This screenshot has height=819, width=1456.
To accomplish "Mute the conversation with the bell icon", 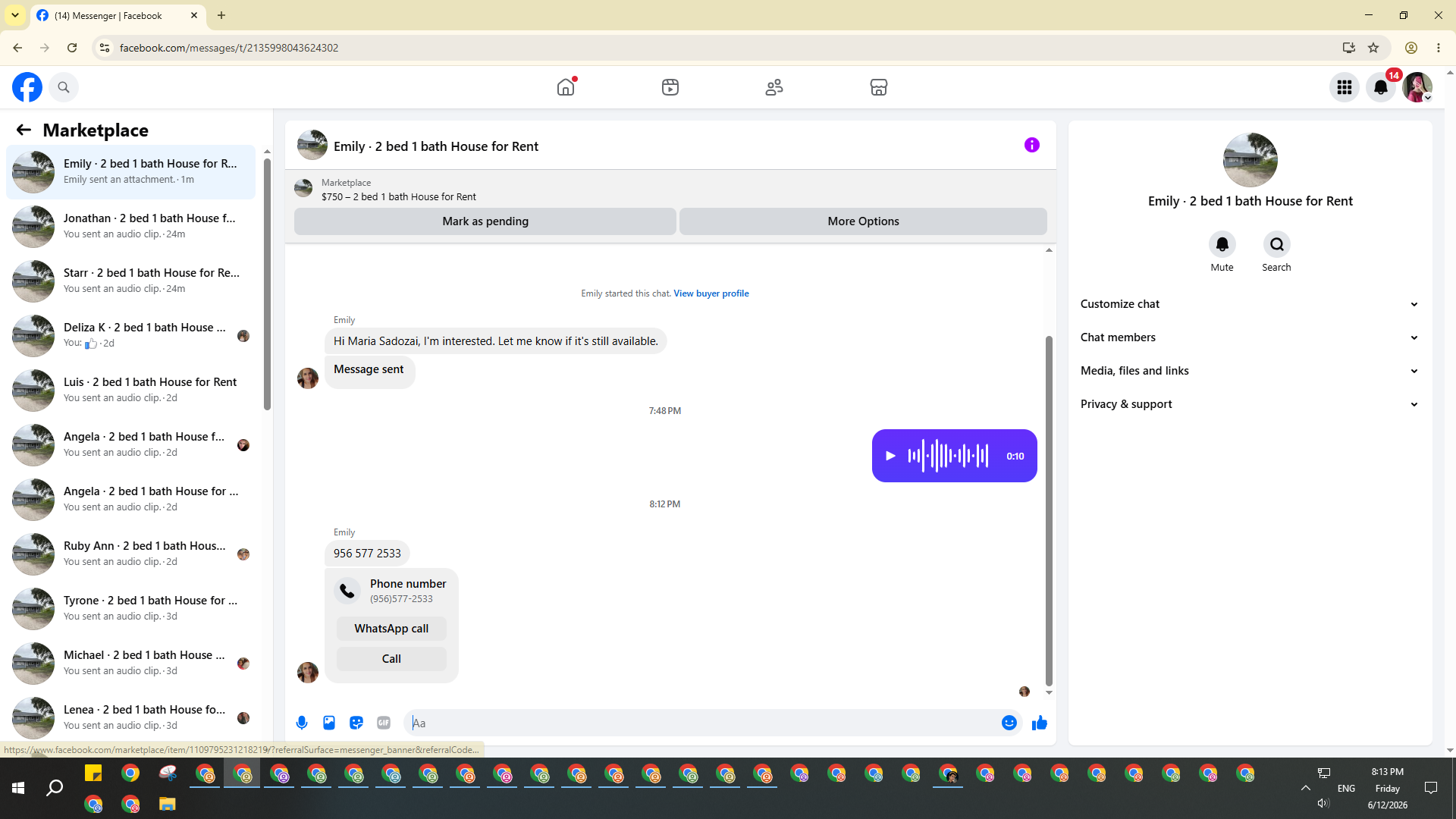I will [x=1222, y=244].
